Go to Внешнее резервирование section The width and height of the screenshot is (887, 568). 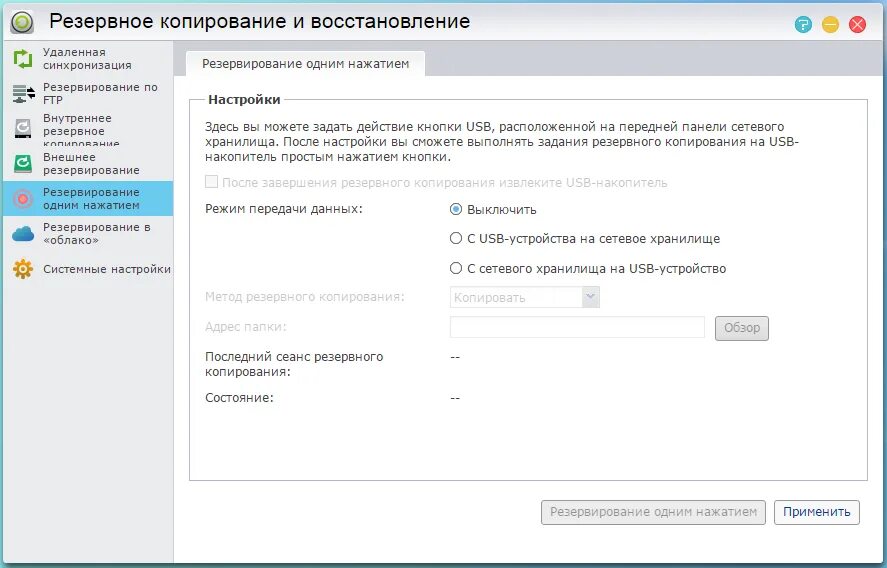(x=88, y=163)
